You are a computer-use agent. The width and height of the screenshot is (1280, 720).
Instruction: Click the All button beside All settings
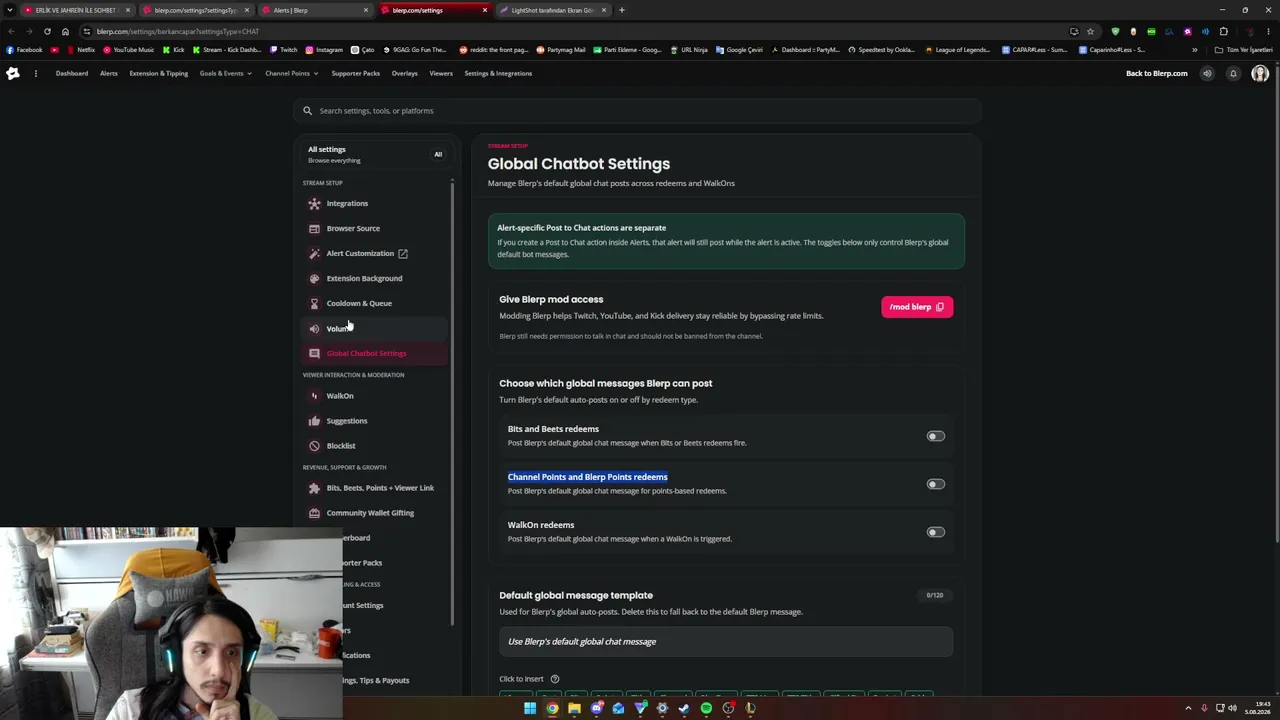[x=438, y=154]
